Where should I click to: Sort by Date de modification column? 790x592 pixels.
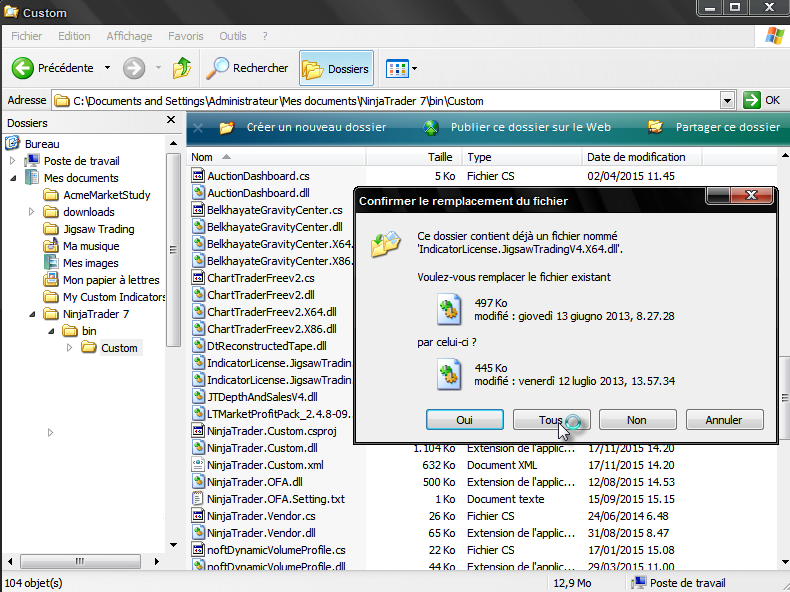(642, 157)
